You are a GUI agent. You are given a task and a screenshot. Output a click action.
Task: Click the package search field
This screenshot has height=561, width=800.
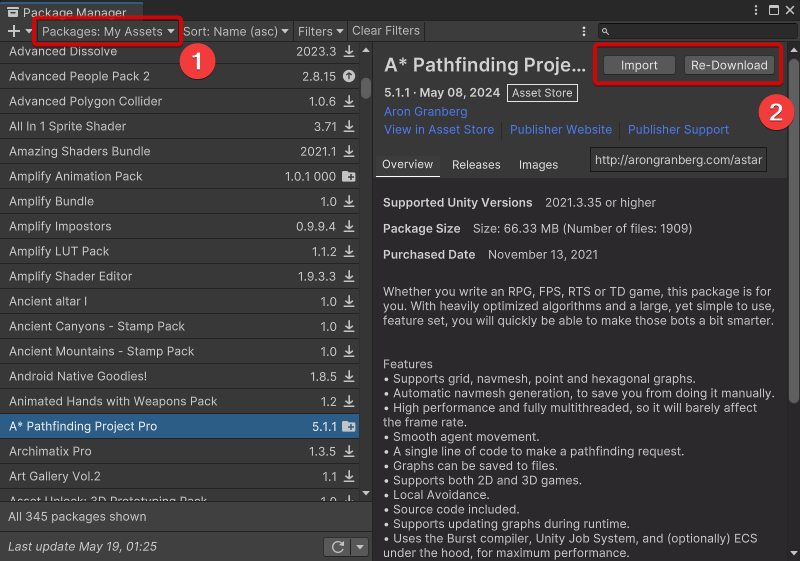(x=696, y=32)
